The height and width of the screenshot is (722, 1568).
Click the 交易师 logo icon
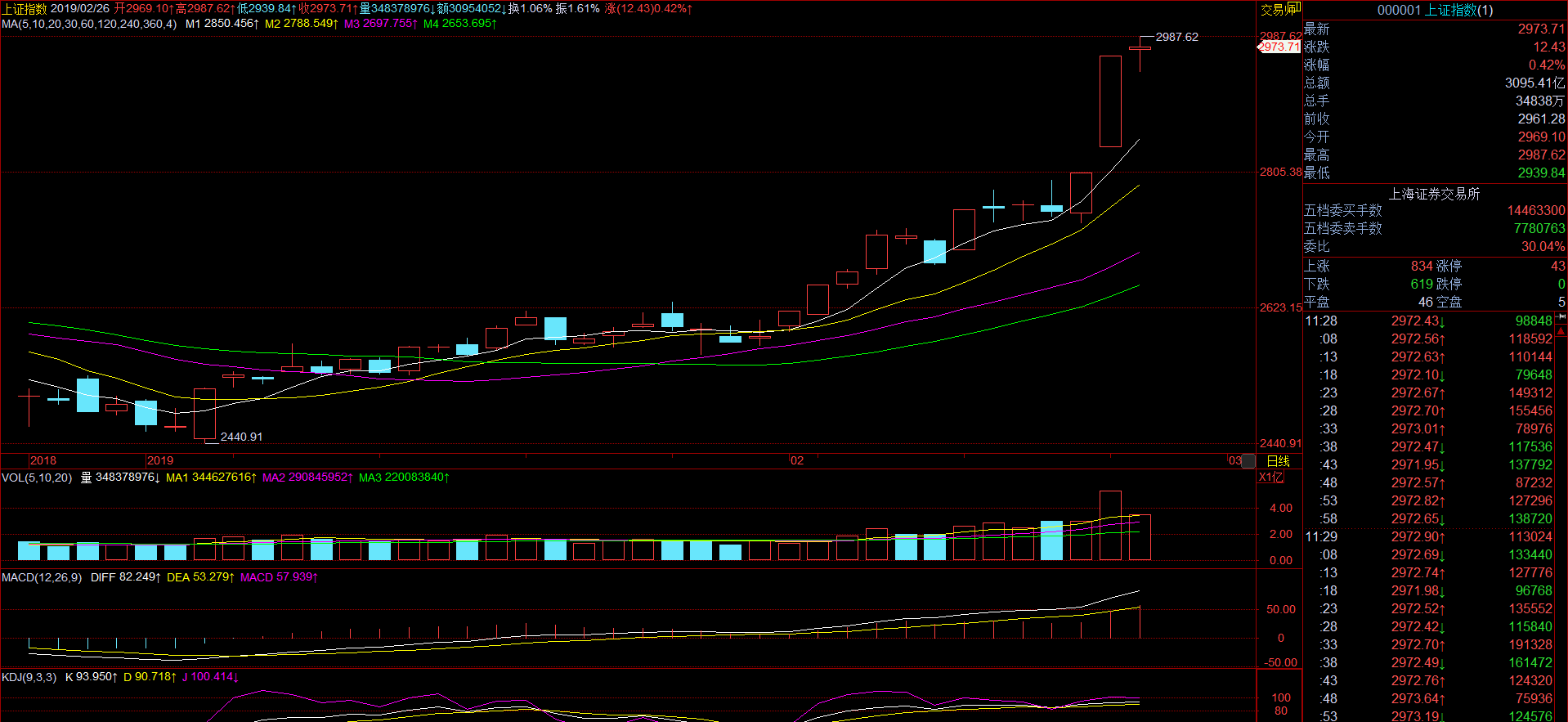pyautogui.click(x=1280, y=9)
